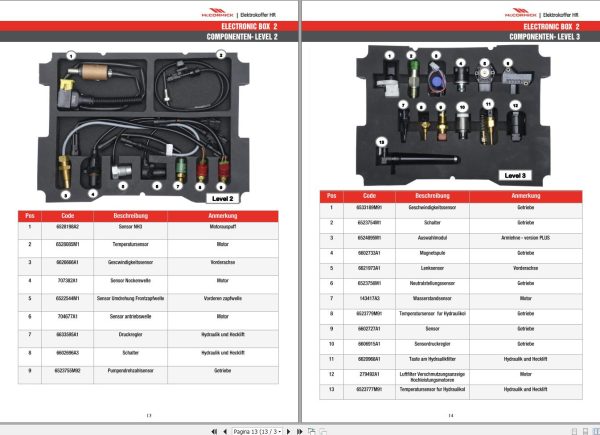Select the 'Lenksensor' description cell
Viewport: 600px width, 435px height.
point(432,271)
